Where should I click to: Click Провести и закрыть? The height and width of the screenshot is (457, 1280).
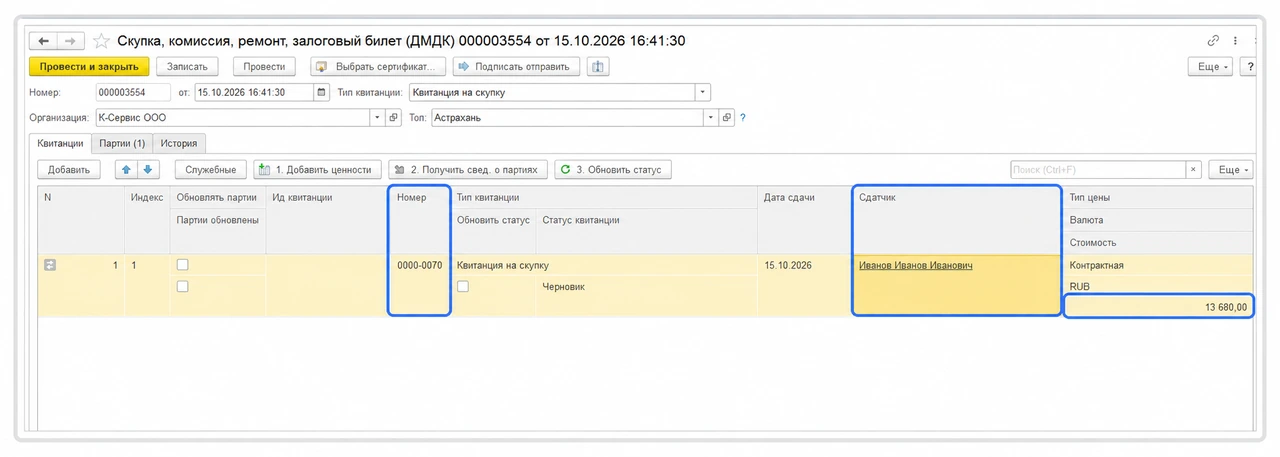(89, 67)
